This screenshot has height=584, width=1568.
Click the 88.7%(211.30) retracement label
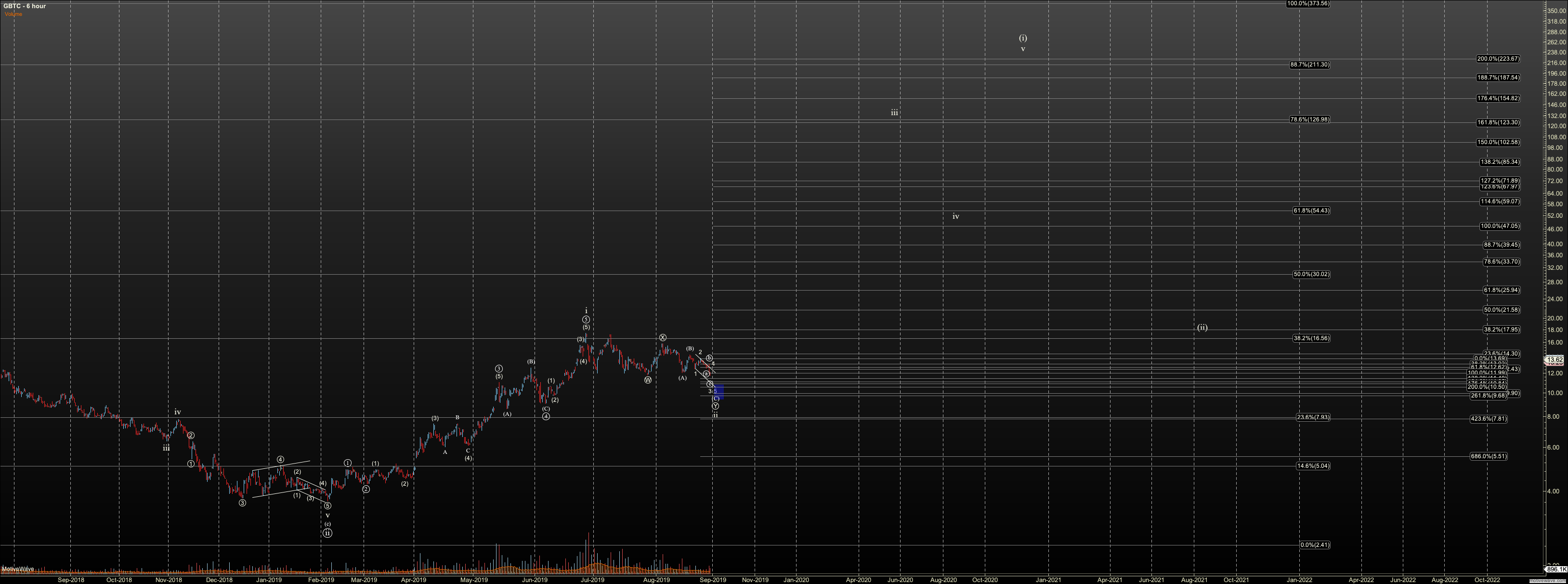[x=1309, y=65]
